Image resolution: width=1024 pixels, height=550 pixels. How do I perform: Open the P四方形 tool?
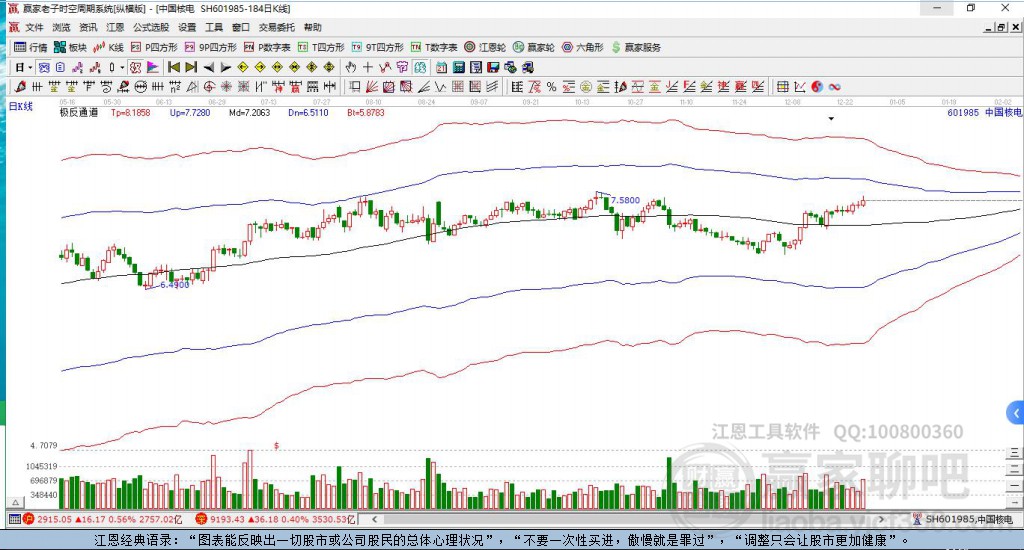[x=154, y=47]
